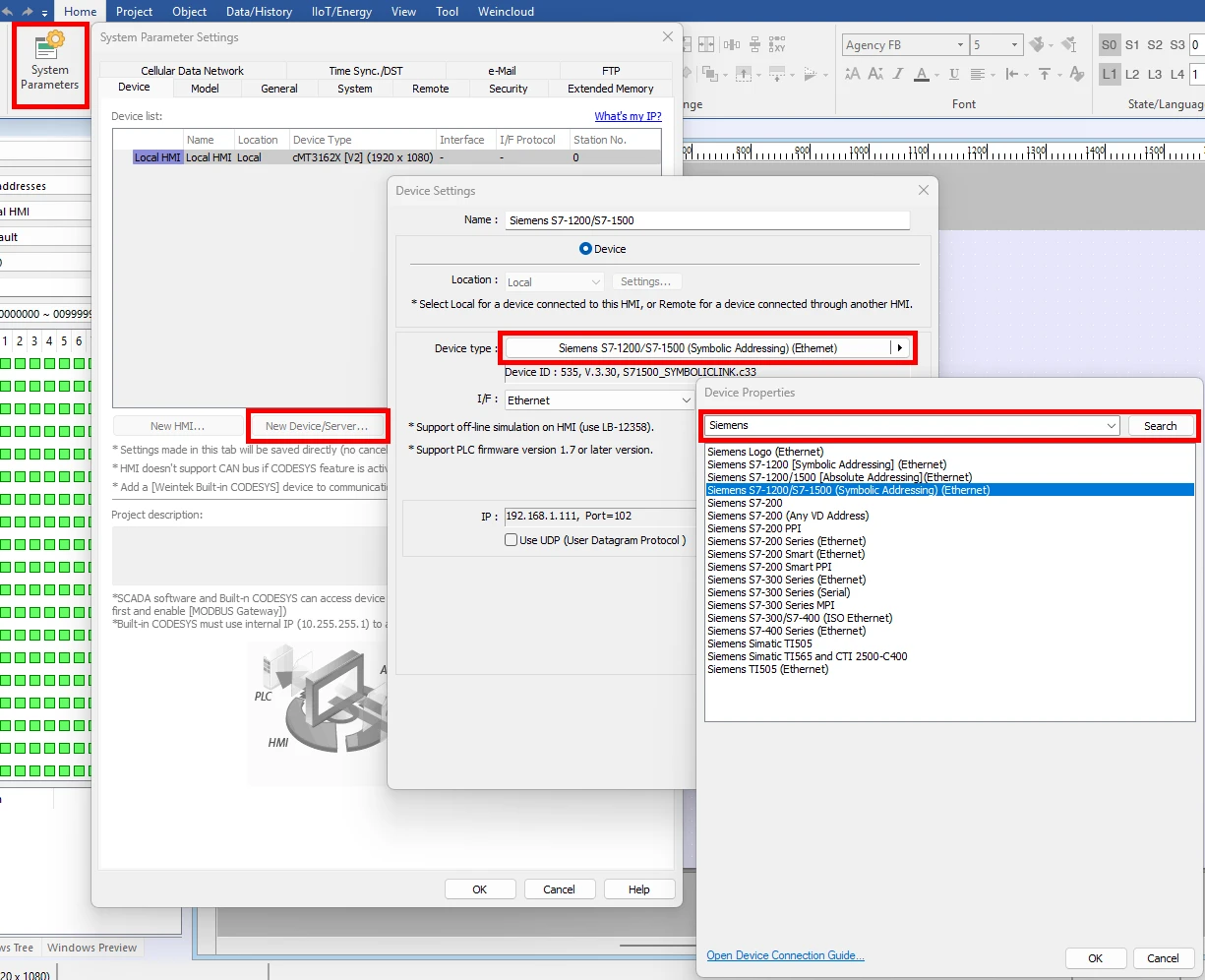This screenshot has width=1205, height=980.
Task: Click the device Name input field
Action: [707, 220]
